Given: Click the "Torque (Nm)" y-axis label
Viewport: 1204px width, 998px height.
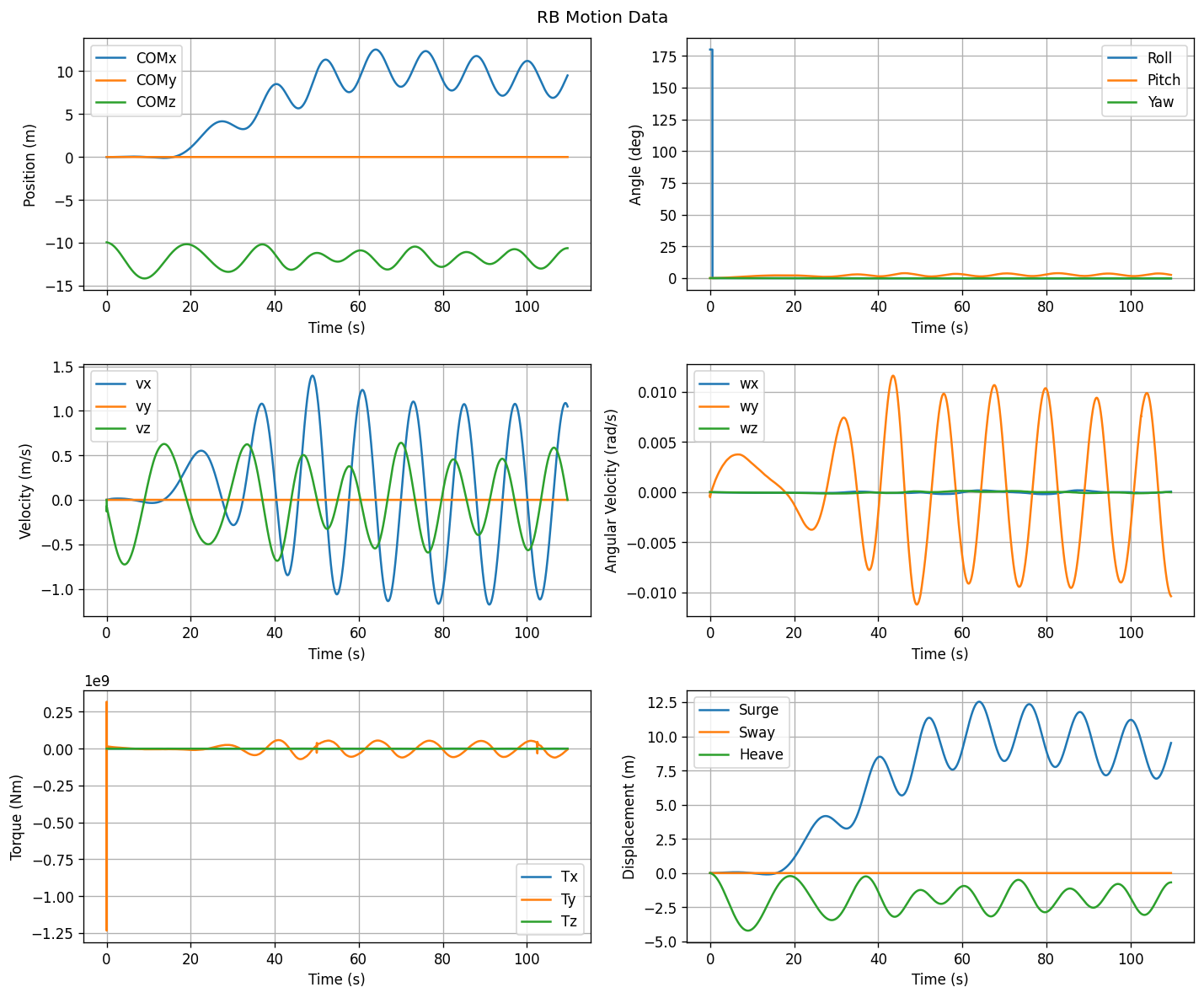Looking at the screenshot, I should (17, 817).
